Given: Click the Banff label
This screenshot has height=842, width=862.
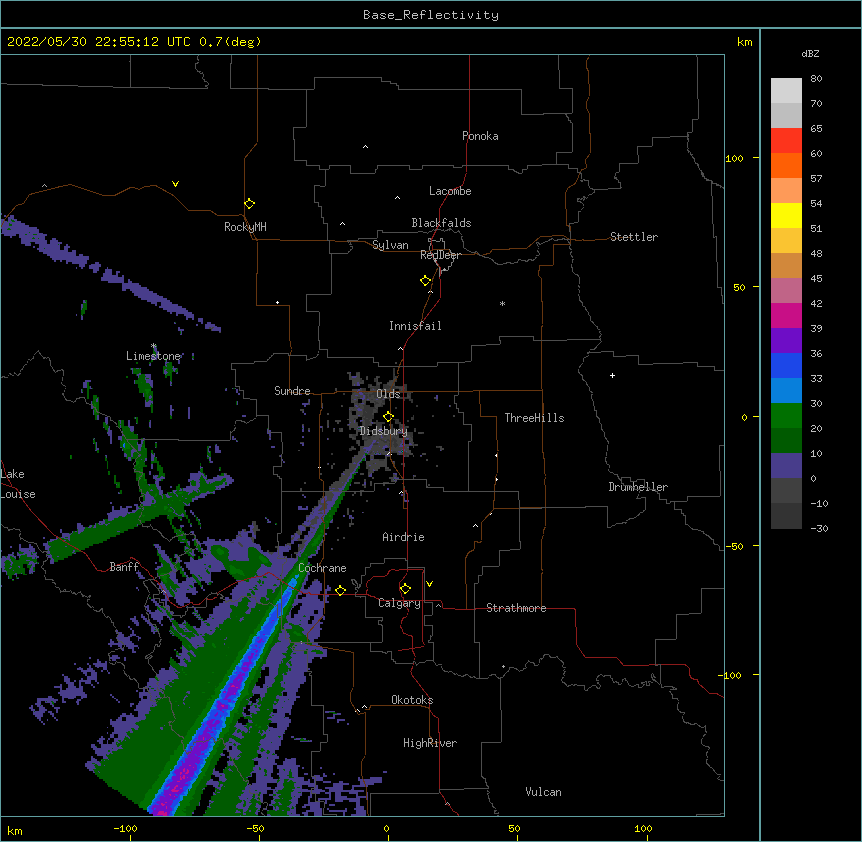Looking at the screenshot, I should (124, 567).
